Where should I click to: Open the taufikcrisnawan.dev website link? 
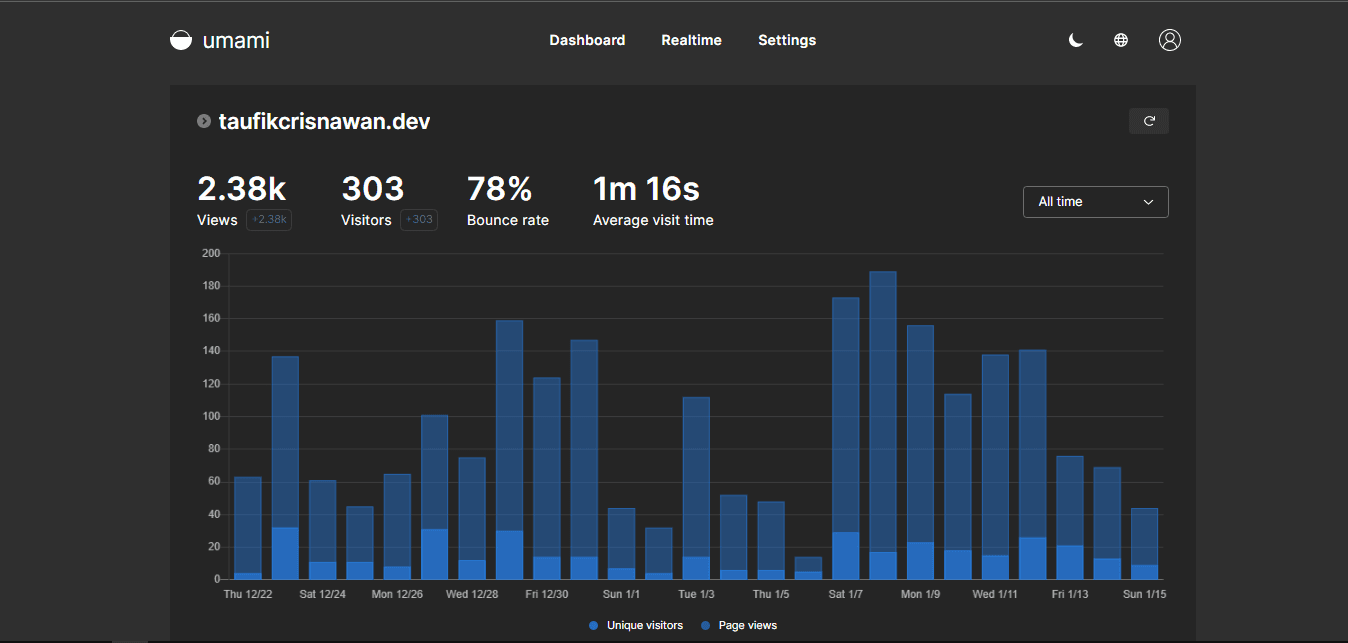tap(324, 122)
